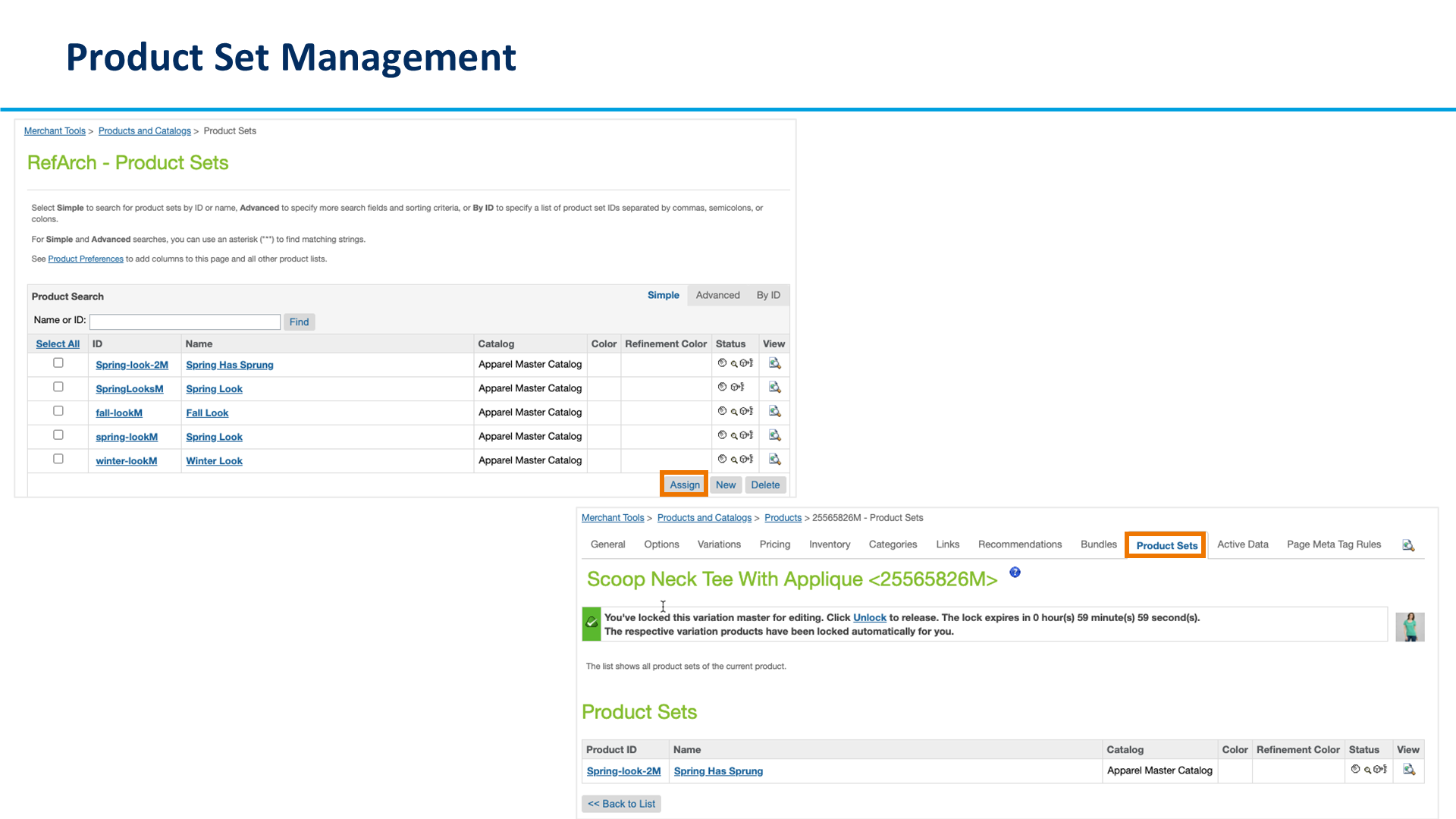The width and height of the screenshot is (1456, 819).
Task: Open Spring-look-2M ID link in search results
Action: click(x=132, y=365)
